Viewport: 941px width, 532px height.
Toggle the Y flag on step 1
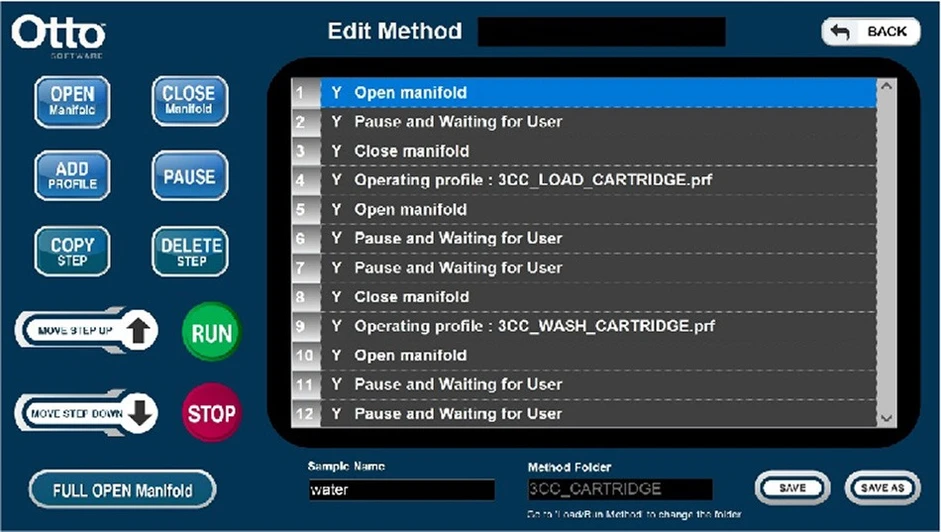click(337, 92)
